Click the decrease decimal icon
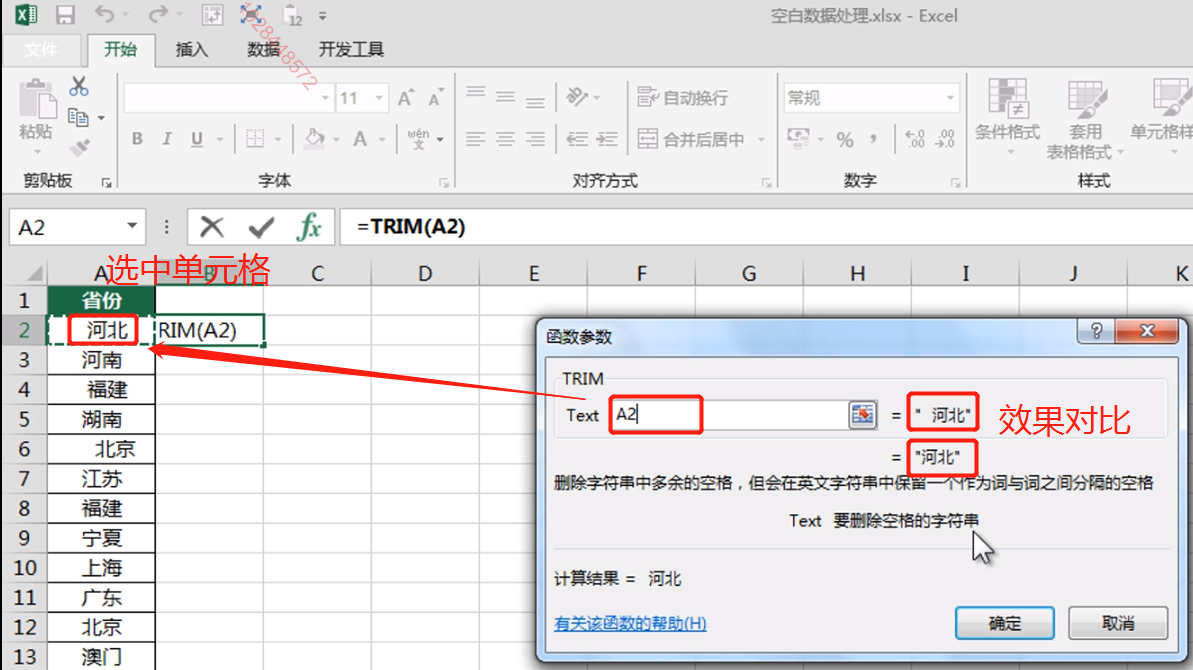 945,139
